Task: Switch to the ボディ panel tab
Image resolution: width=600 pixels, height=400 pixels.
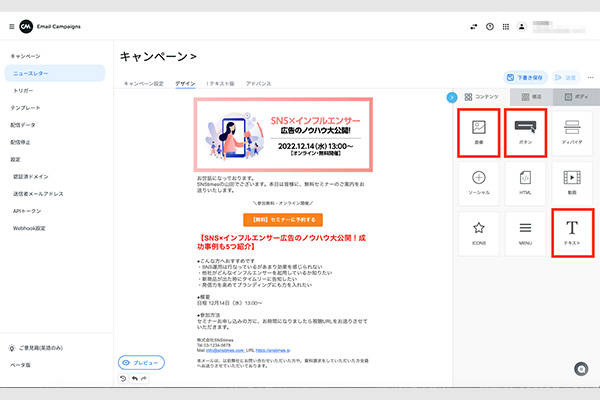Action: coord(574,96)
